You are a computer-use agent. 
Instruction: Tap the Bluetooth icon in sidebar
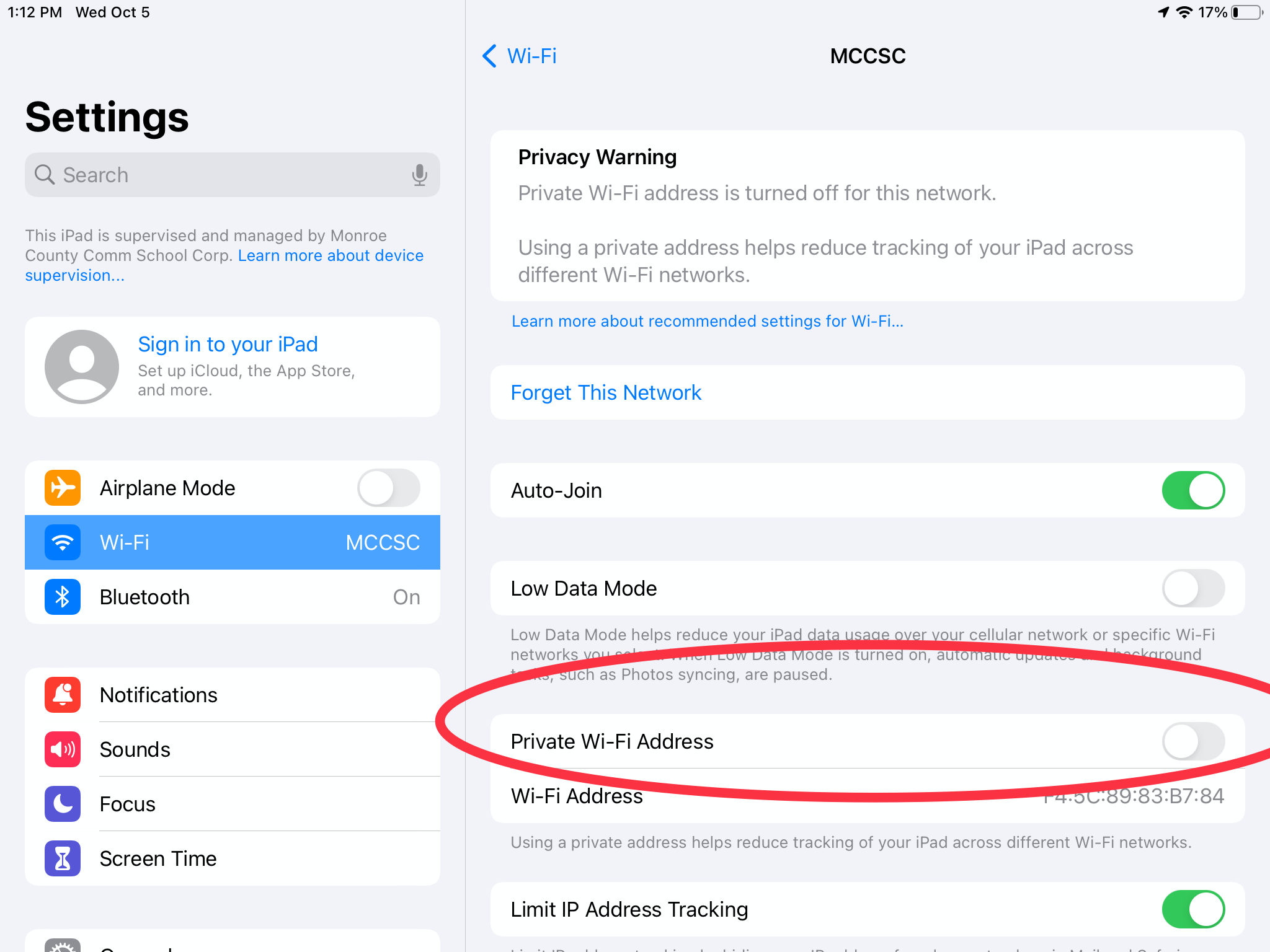tap(63, 597)
